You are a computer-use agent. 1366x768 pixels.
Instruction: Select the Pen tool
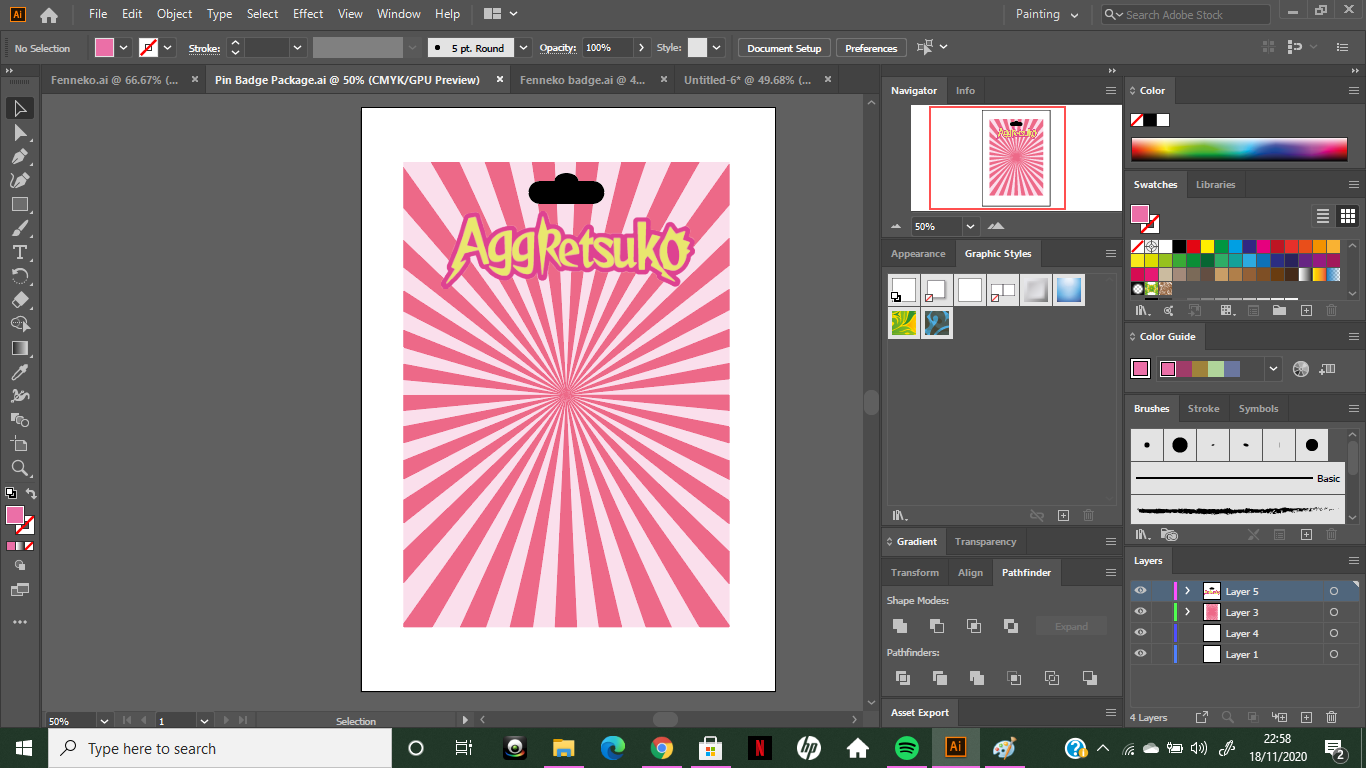click(x=20, y=156)
